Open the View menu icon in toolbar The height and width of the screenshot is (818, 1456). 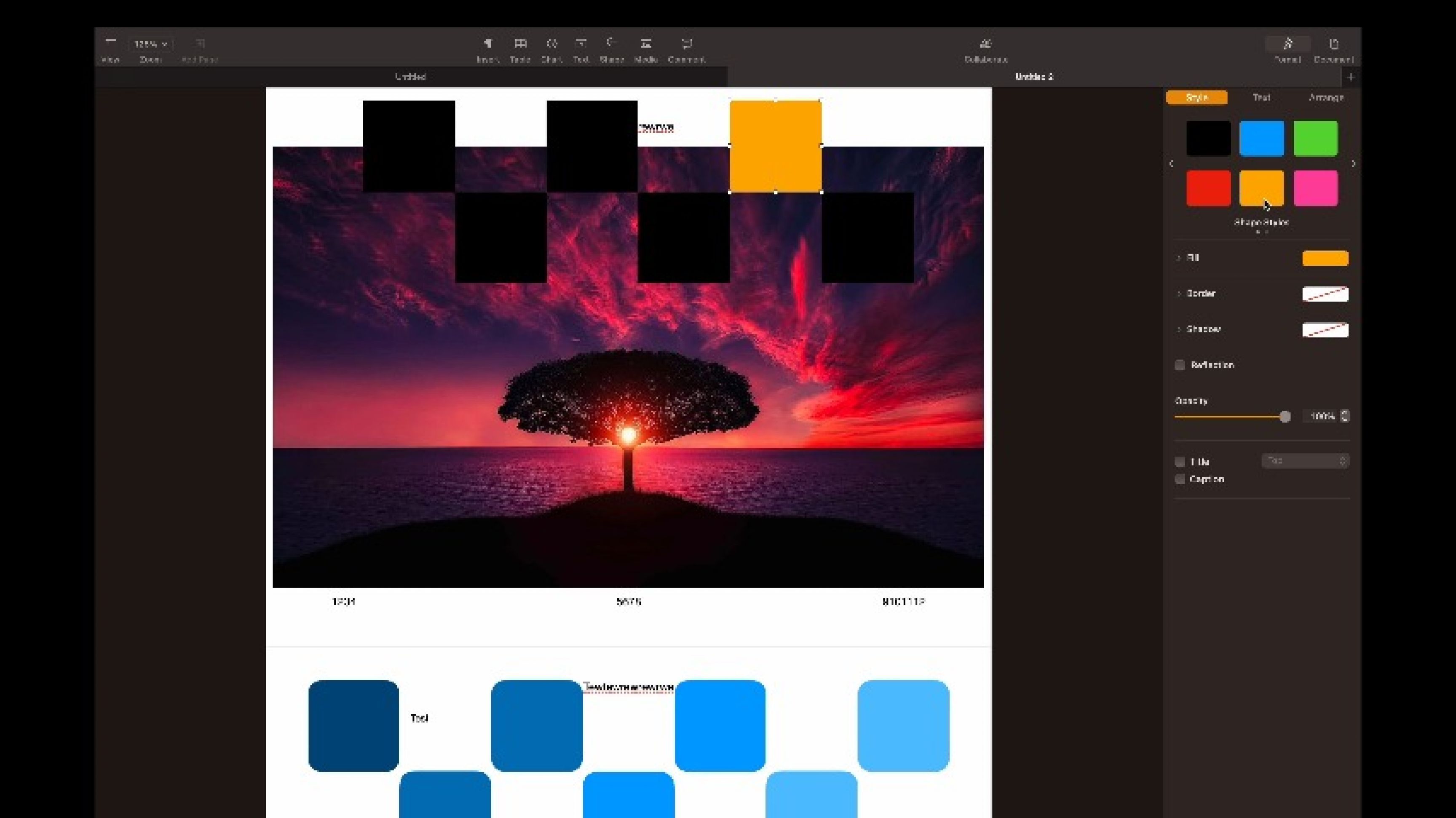pos(111,43)
